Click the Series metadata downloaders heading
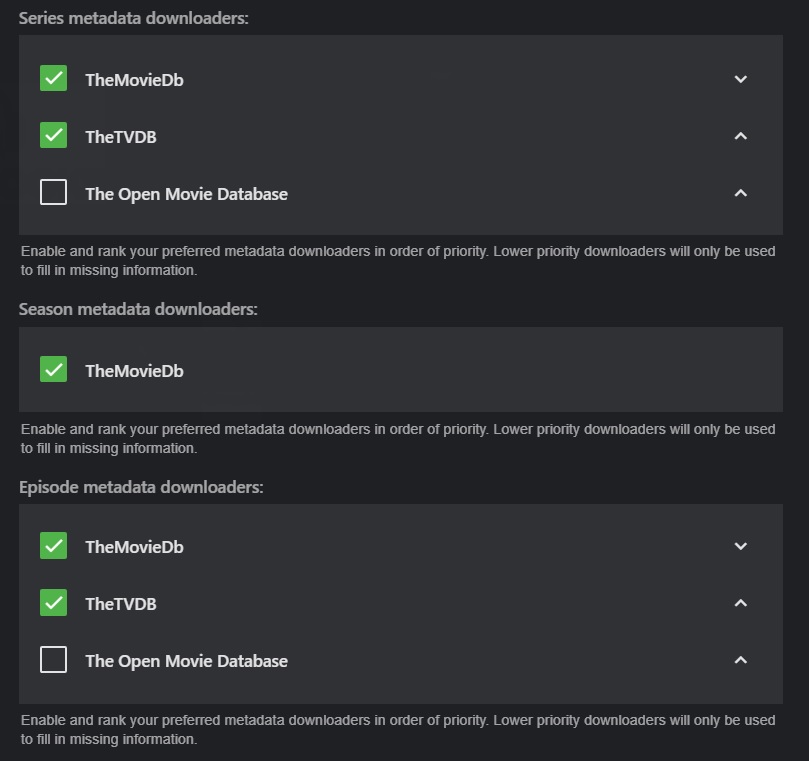The width and height of the screenshot is (809, 761). [x=133, y=19]
